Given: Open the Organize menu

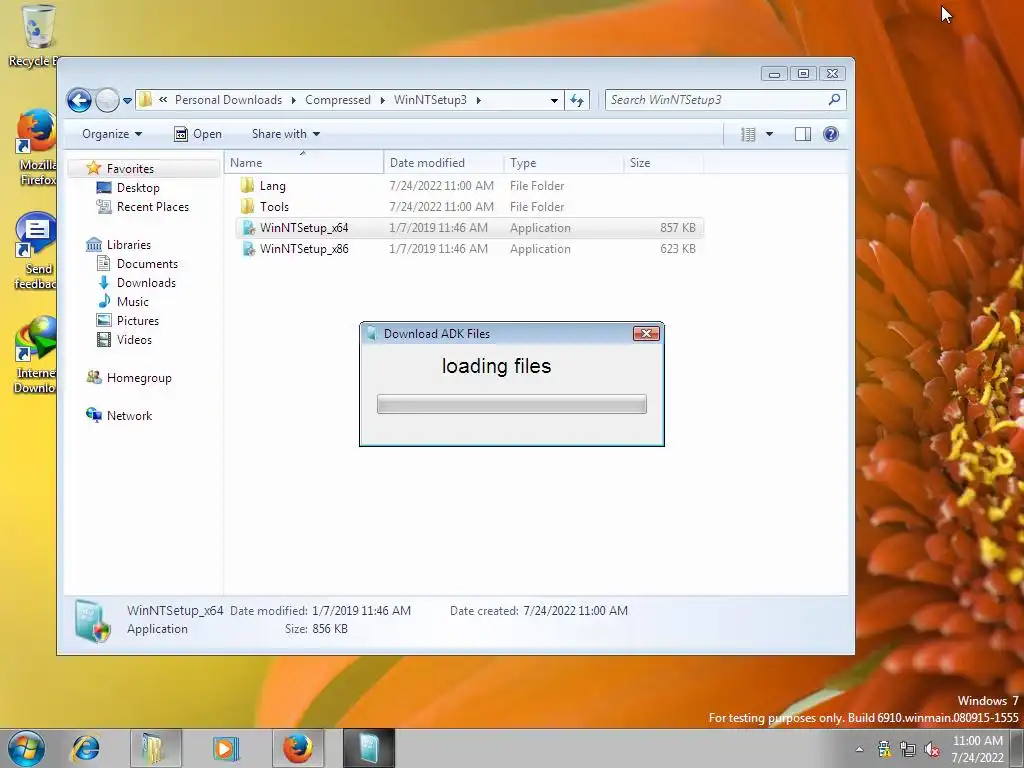Looking at the screenshot, I should pos(112,134).
